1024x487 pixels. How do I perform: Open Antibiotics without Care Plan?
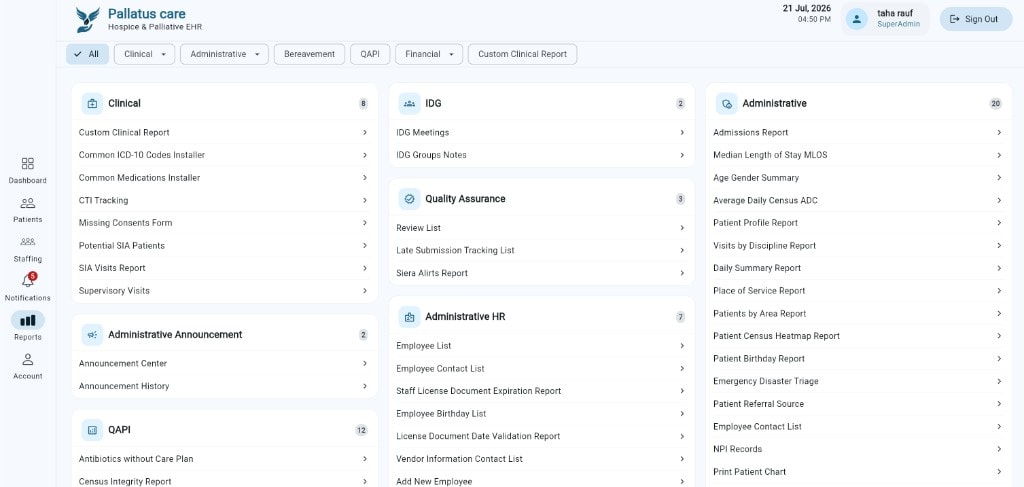[225, 459]
